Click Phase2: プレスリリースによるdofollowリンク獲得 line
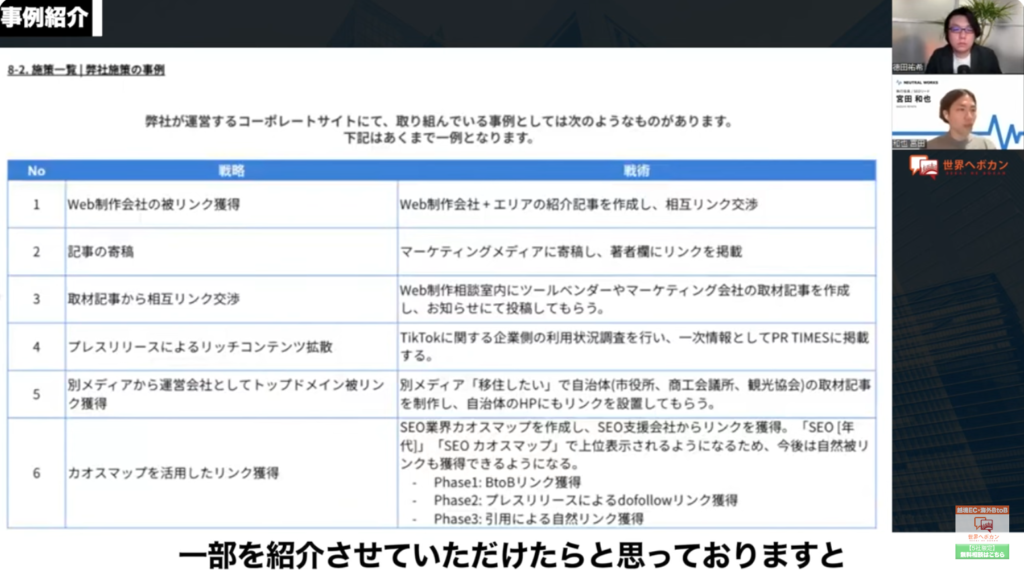 click(x=585, y=500)
